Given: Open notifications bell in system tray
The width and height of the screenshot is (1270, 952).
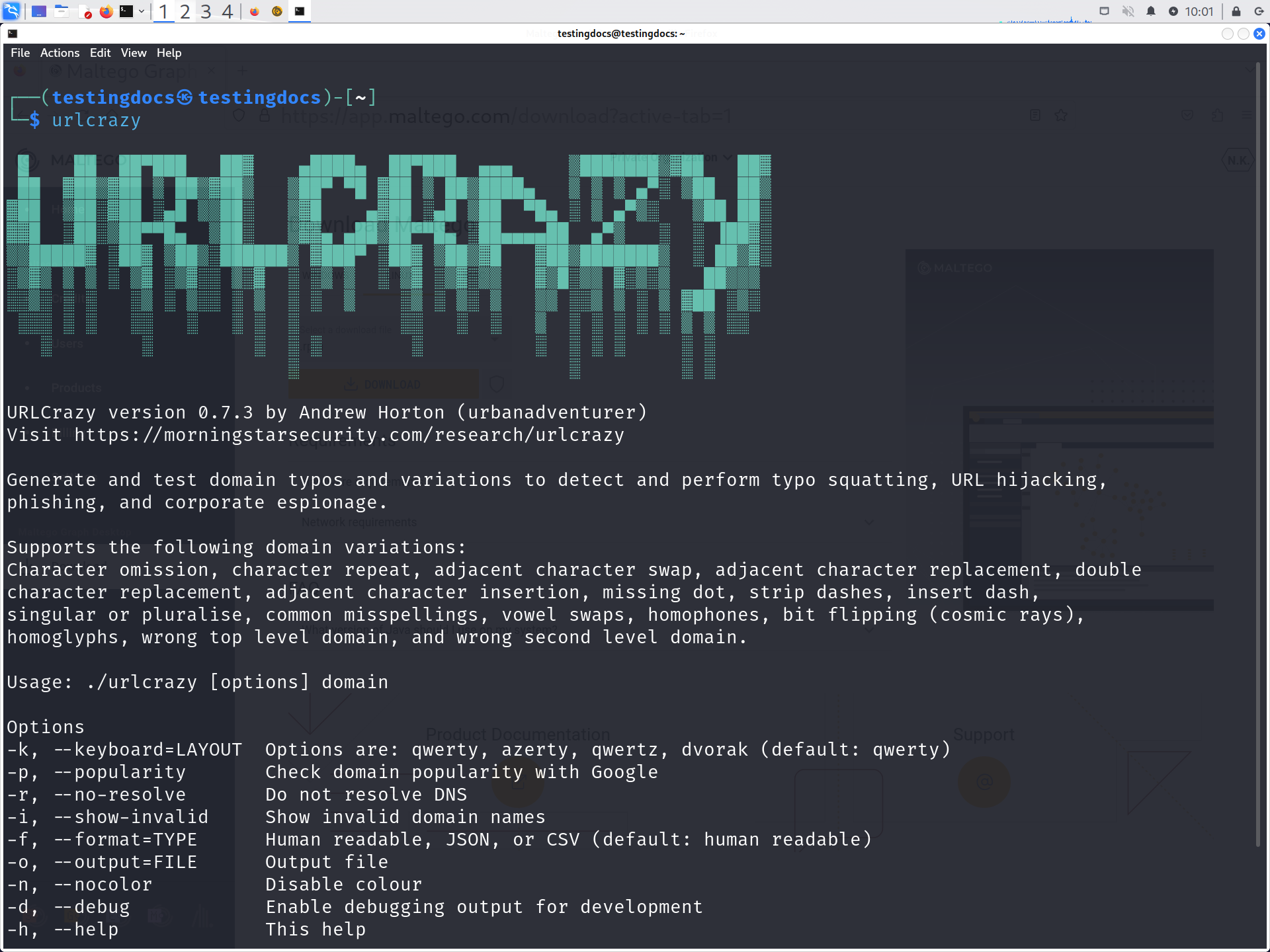Looking at the screenshot, I should point(1151,11).
